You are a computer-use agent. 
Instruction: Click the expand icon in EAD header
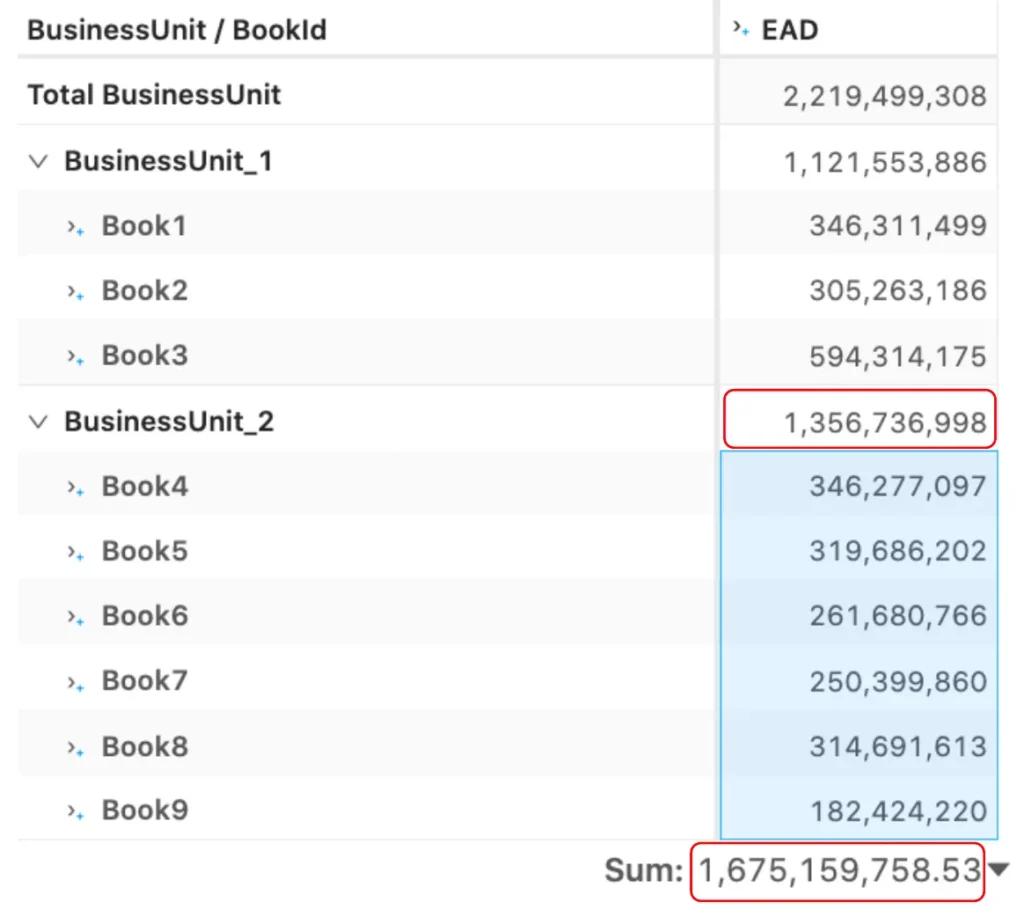[741, 29]
